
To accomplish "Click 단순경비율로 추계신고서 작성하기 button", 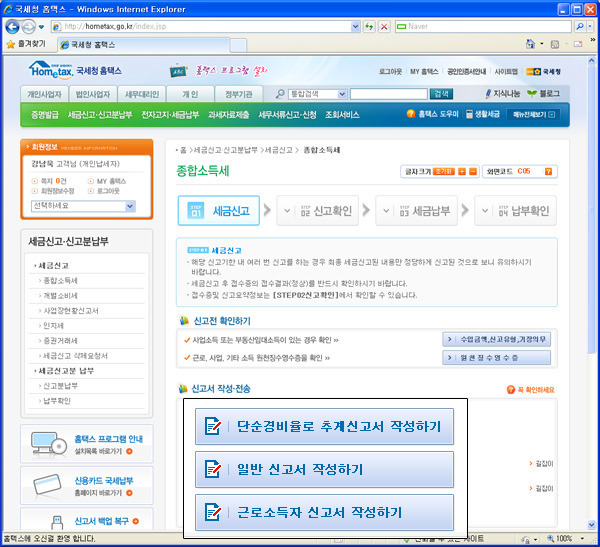I will click(324, 426).
